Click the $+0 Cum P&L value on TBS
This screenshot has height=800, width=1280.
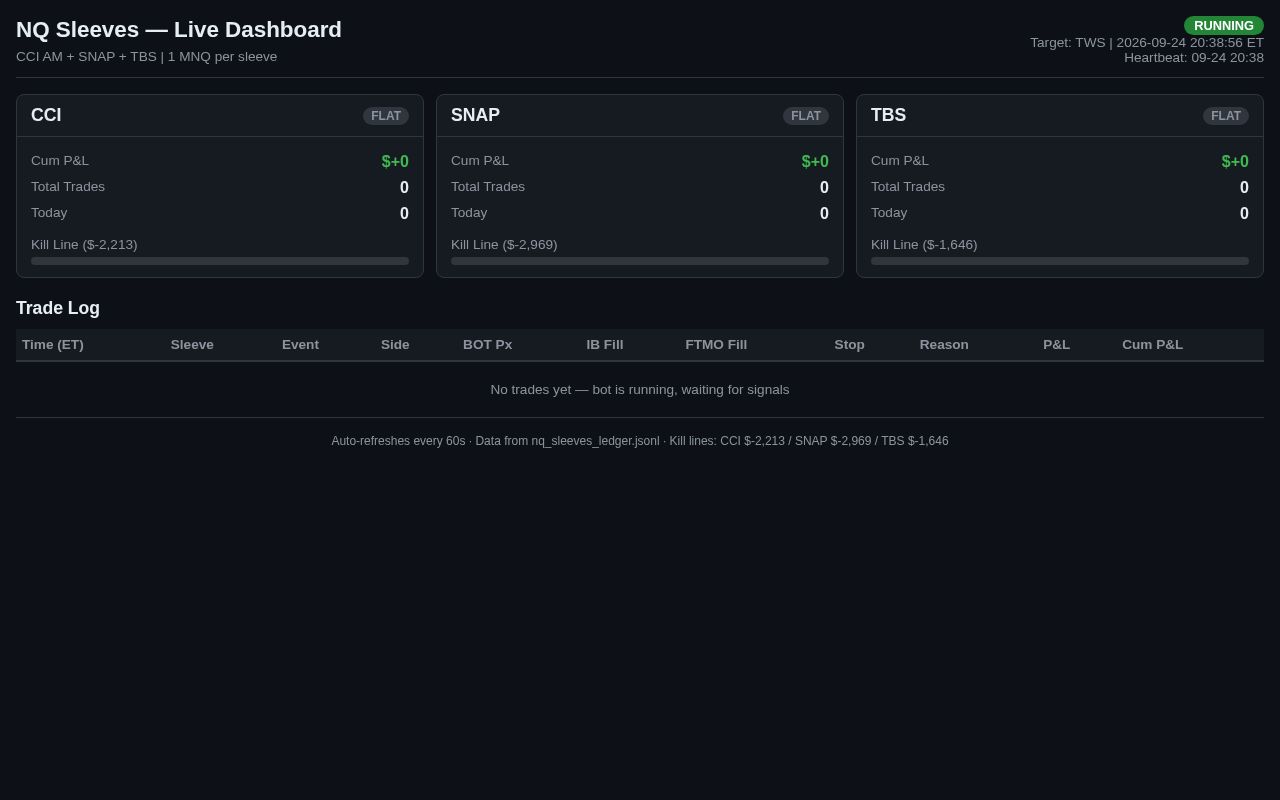(1235, 162)
